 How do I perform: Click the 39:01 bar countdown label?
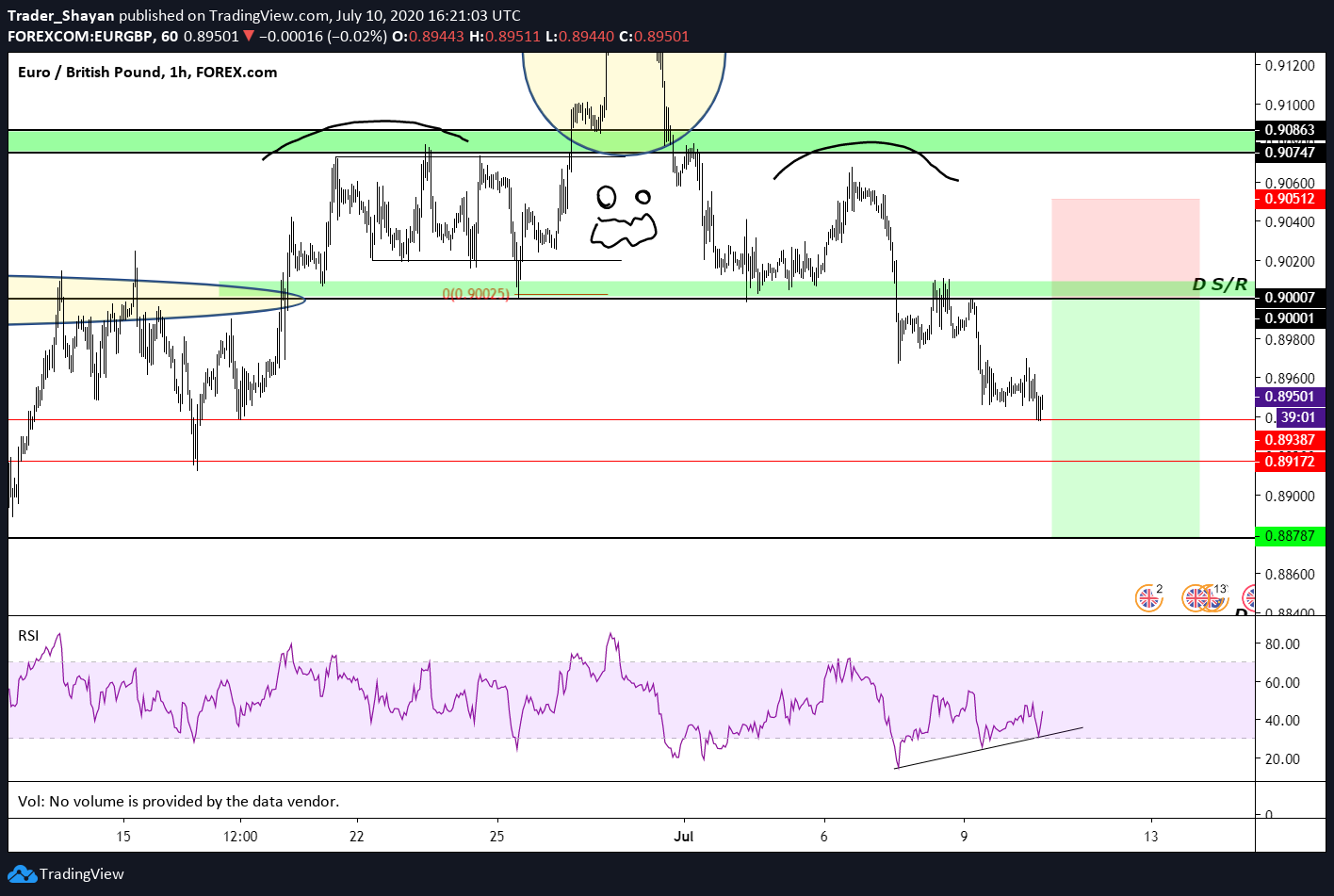click(1300, 417)
